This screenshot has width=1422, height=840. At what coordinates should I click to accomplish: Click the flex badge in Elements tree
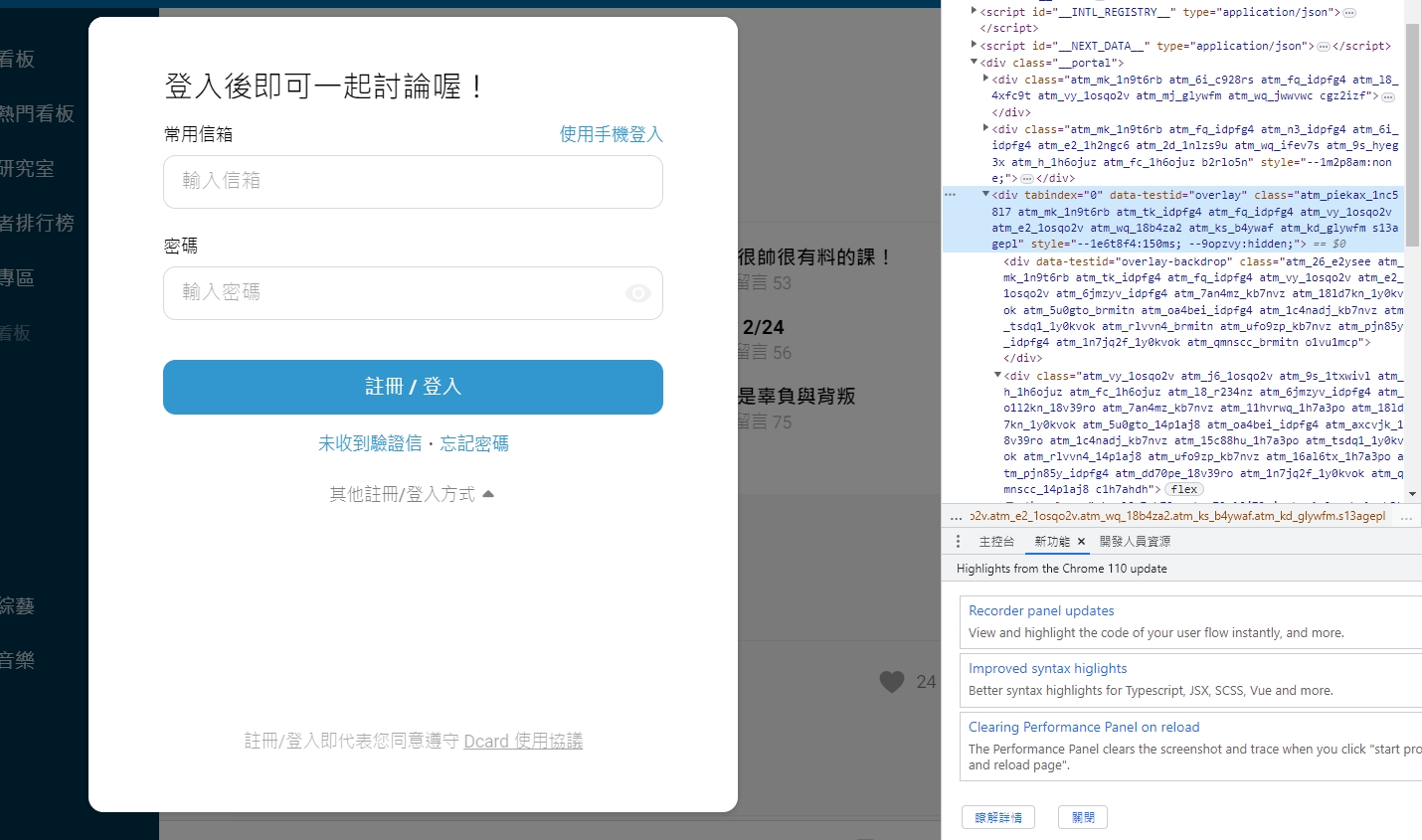1184,489
